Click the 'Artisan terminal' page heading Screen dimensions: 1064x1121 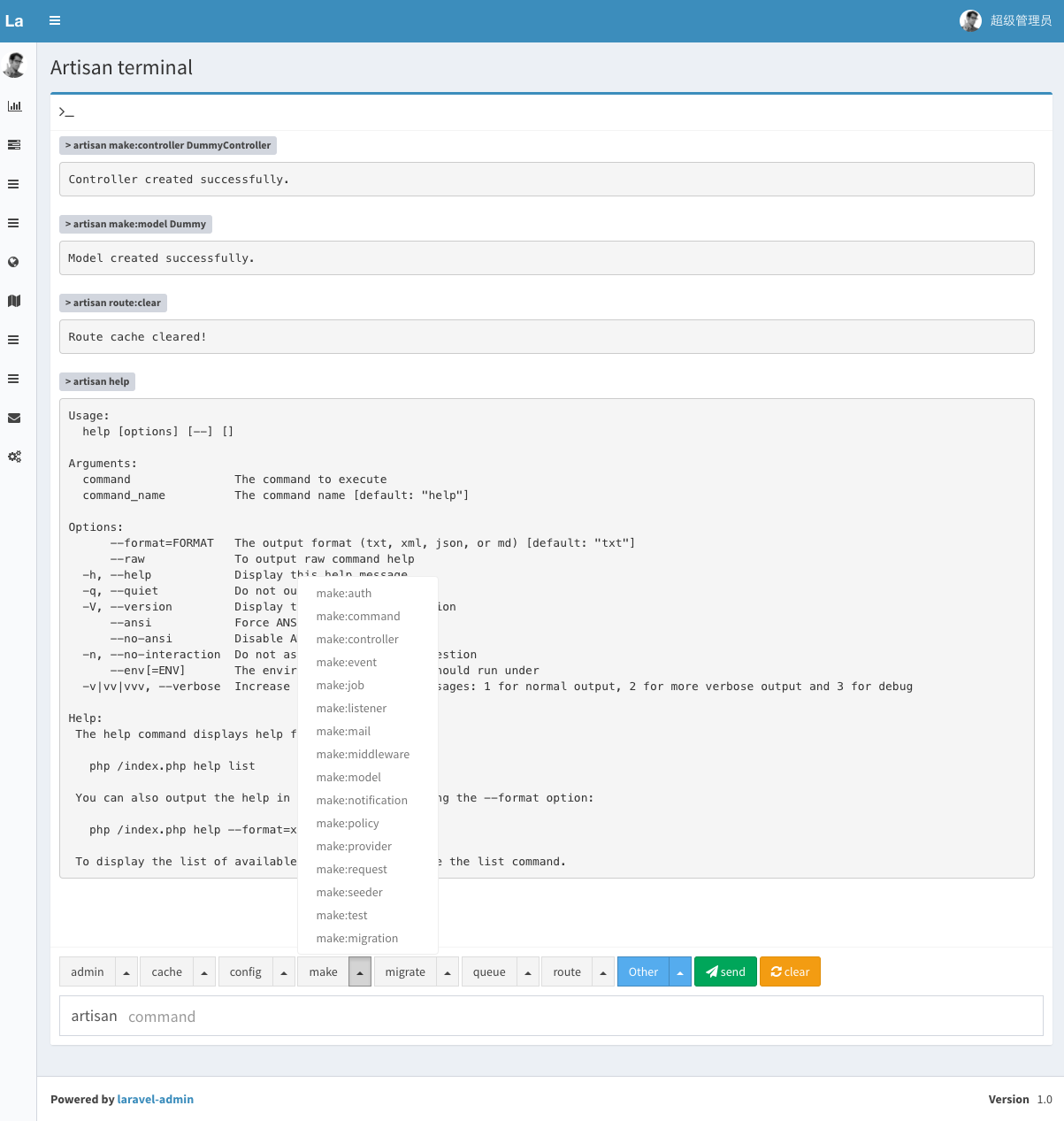[121, 67]
